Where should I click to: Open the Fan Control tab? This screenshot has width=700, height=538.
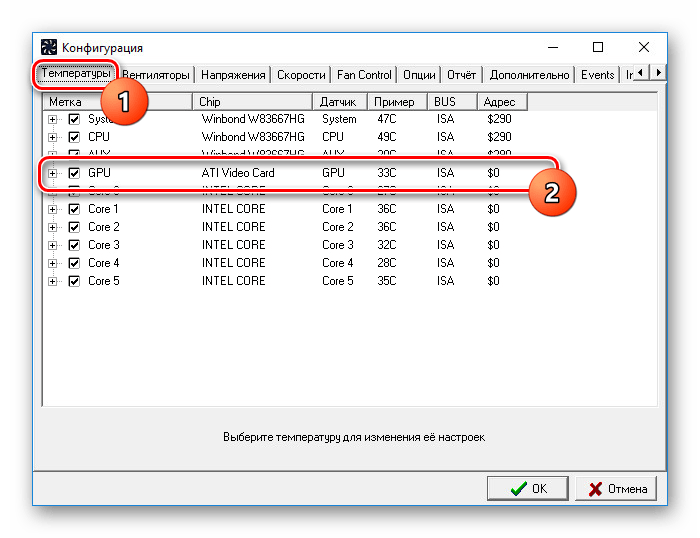pyautogui.click(x=364, y=75)
